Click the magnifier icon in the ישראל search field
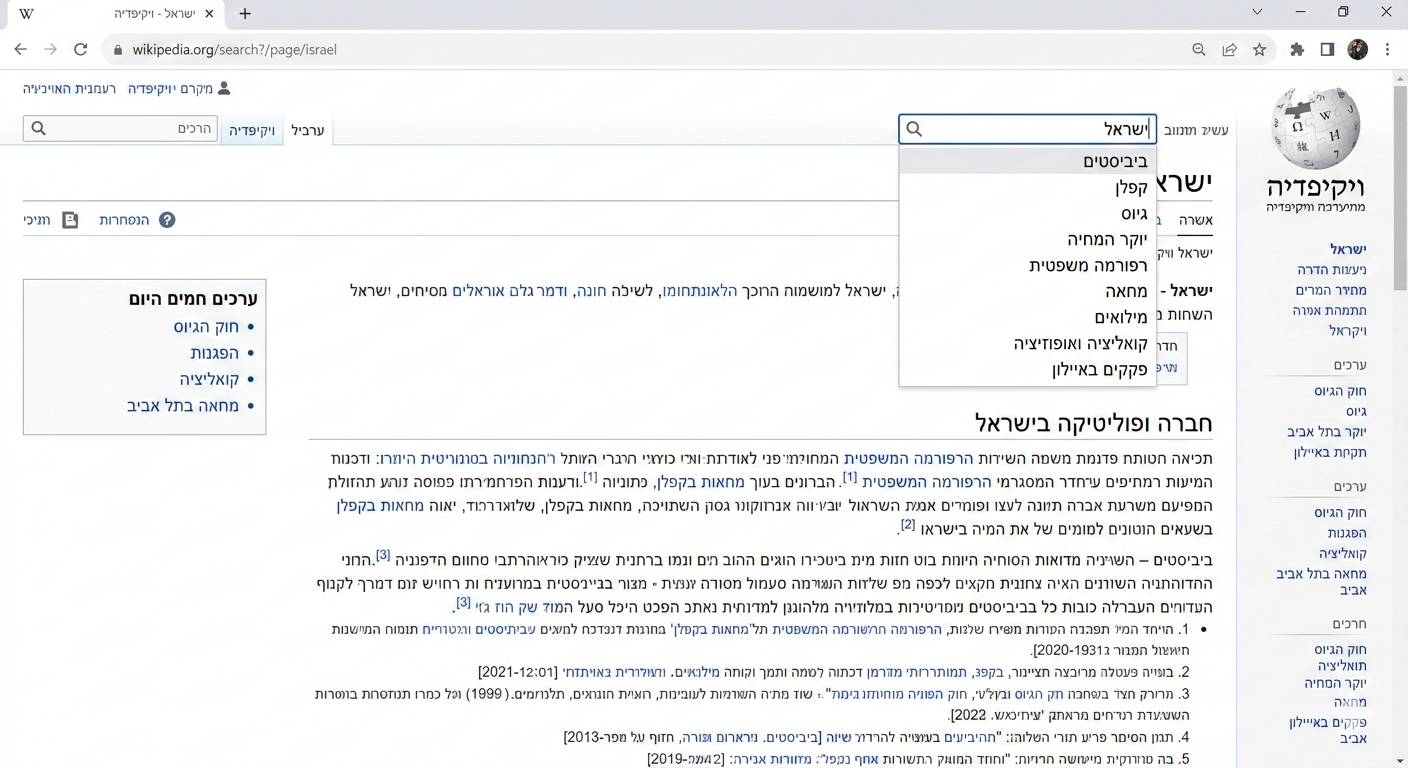Image resolution: width=1408 pixels, height=768 pixels. [x=914, y=129]
